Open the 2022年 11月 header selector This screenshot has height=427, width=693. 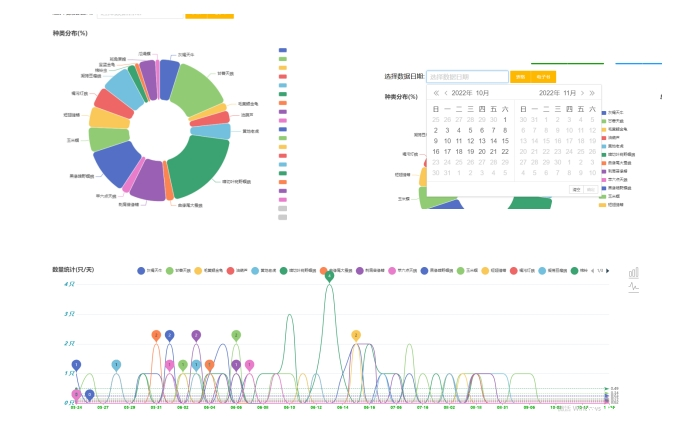(x=557, y=92)
